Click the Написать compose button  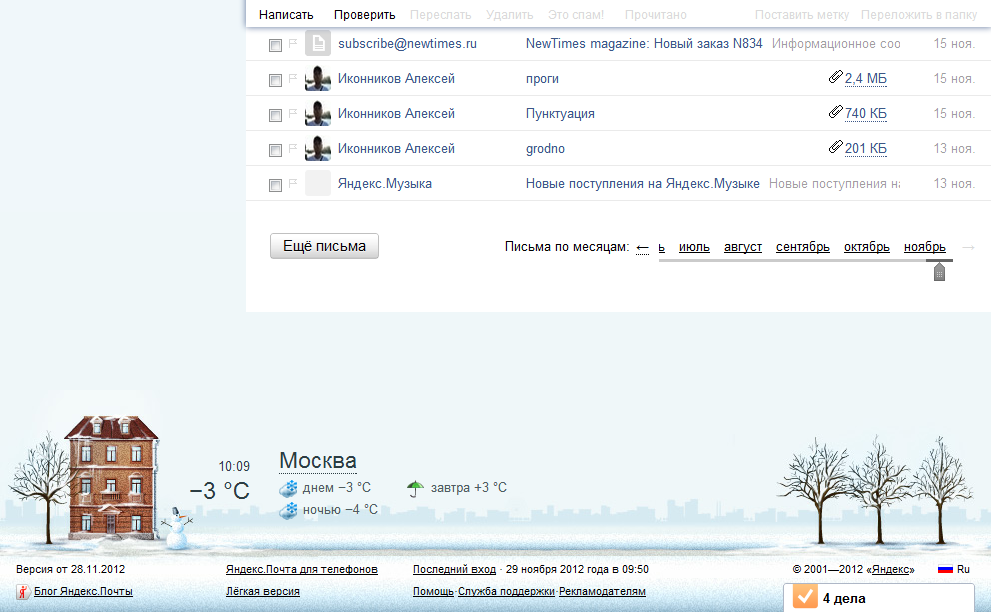tap(286, 15)
